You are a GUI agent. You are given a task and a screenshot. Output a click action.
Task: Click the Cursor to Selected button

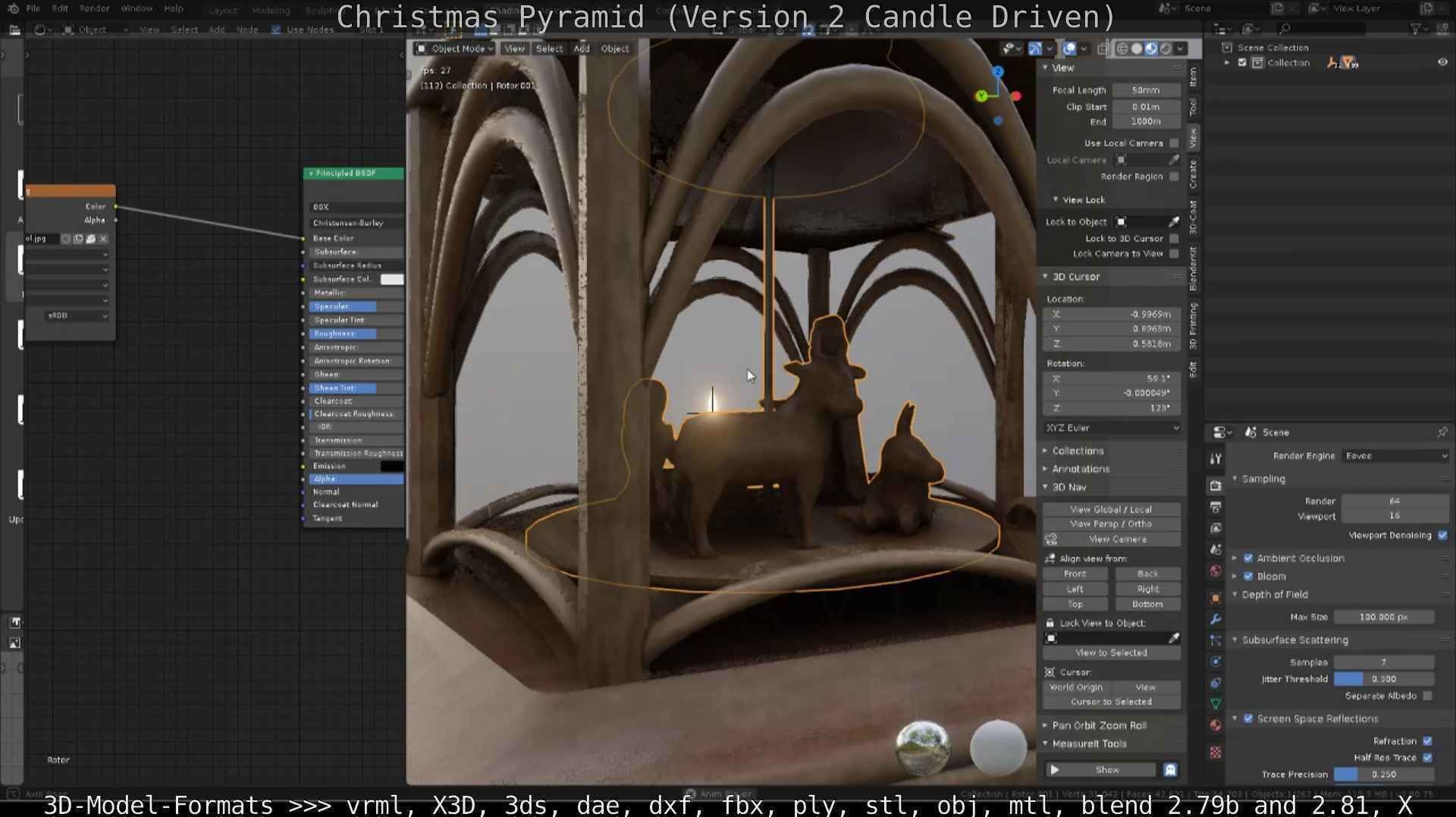[1111, 703]
